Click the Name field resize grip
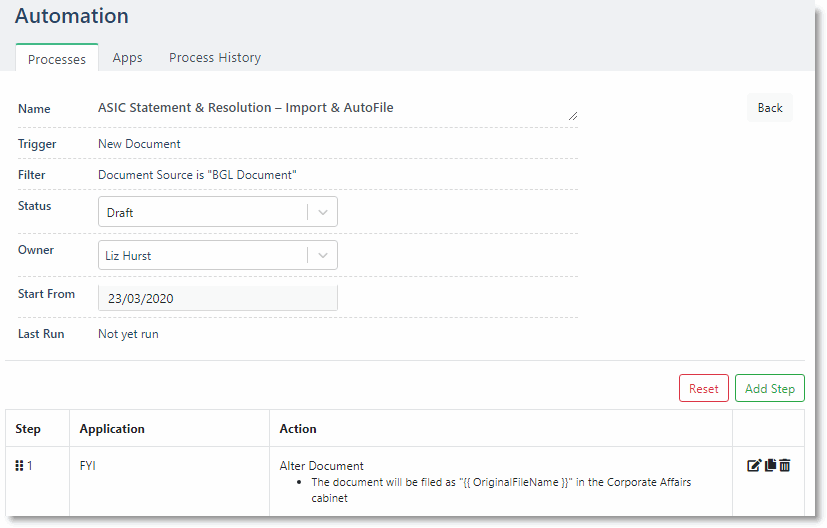The height and width of the screenshot is (528, 827). point(573,116)
